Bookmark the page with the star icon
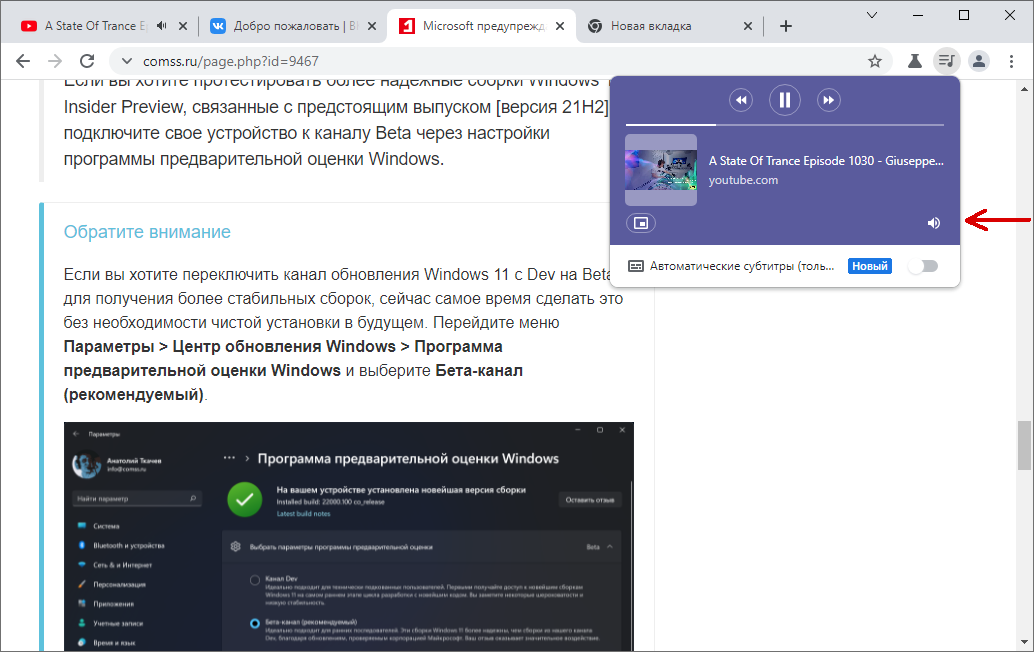This screenshot has height=652, width=1034. [875, 60]
